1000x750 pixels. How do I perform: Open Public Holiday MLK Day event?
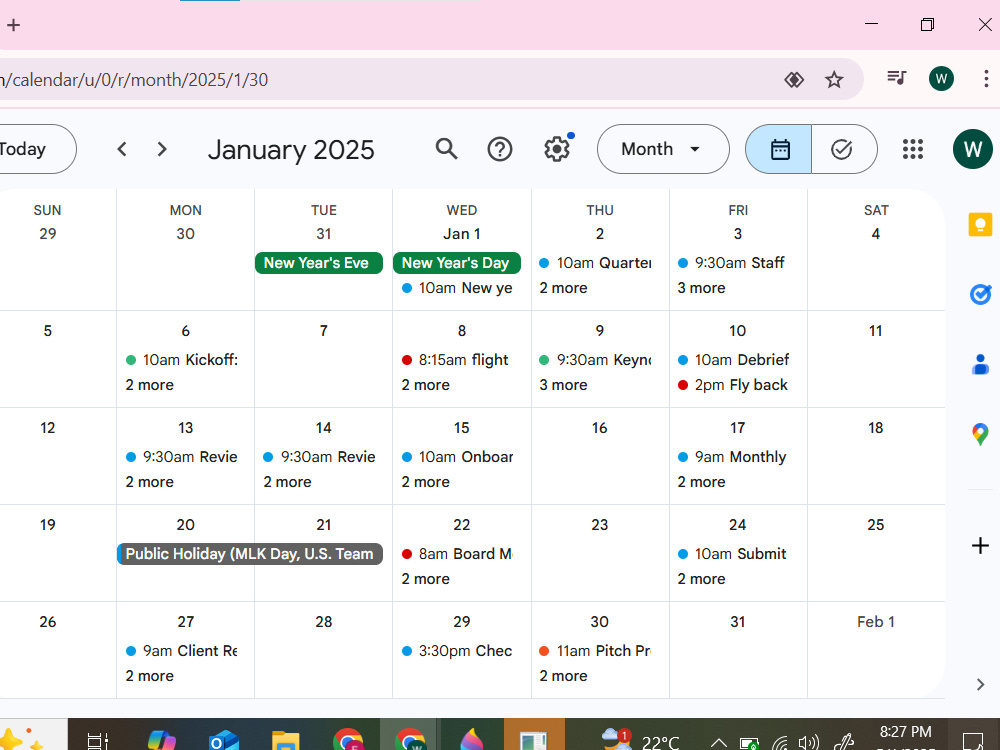[x=250, y=554]
